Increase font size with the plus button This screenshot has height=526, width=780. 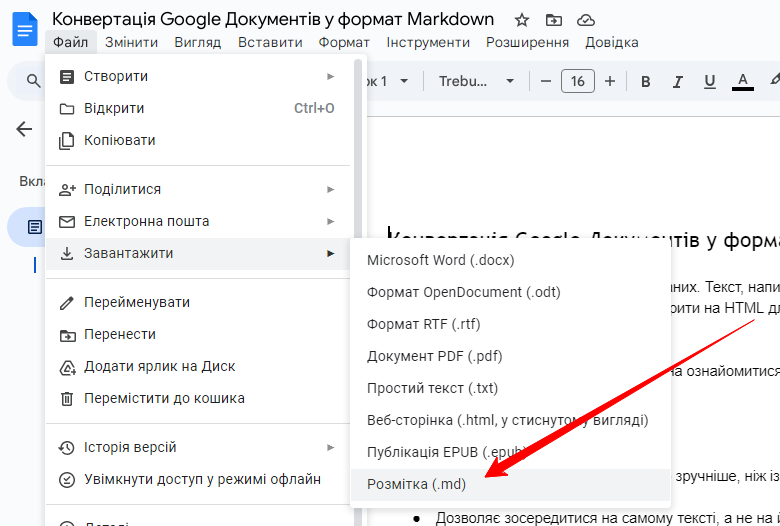610,81
